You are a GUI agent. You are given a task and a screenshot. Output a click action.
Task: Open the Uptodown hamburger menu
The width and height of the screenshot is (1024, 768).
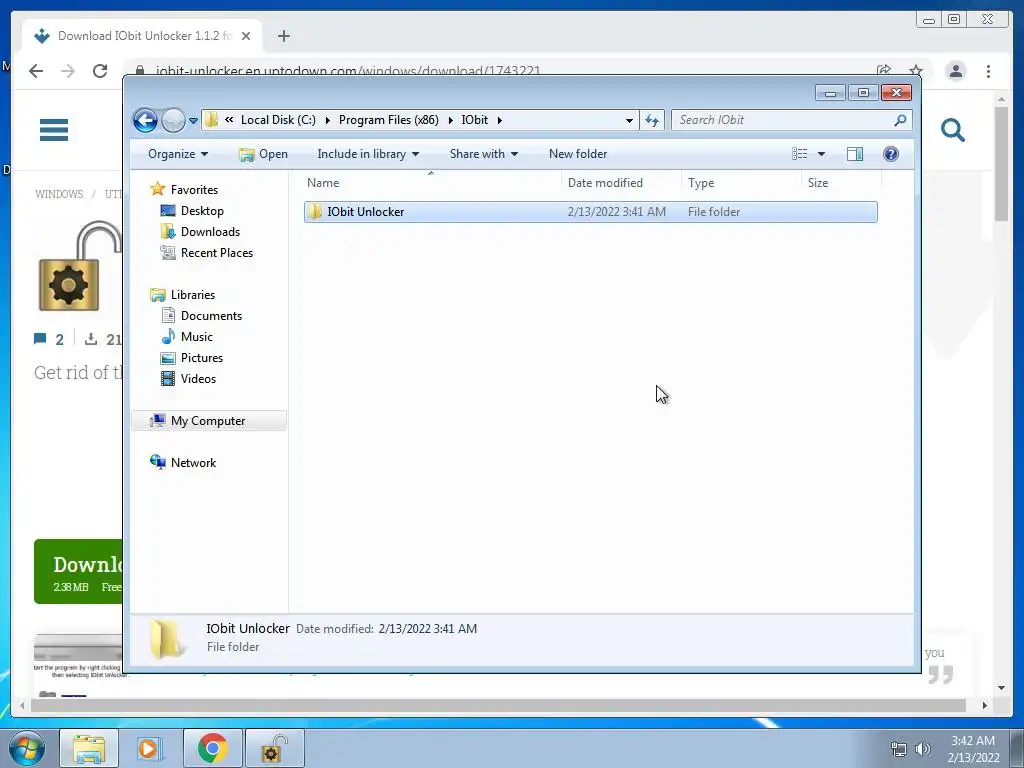coord(54,130)
